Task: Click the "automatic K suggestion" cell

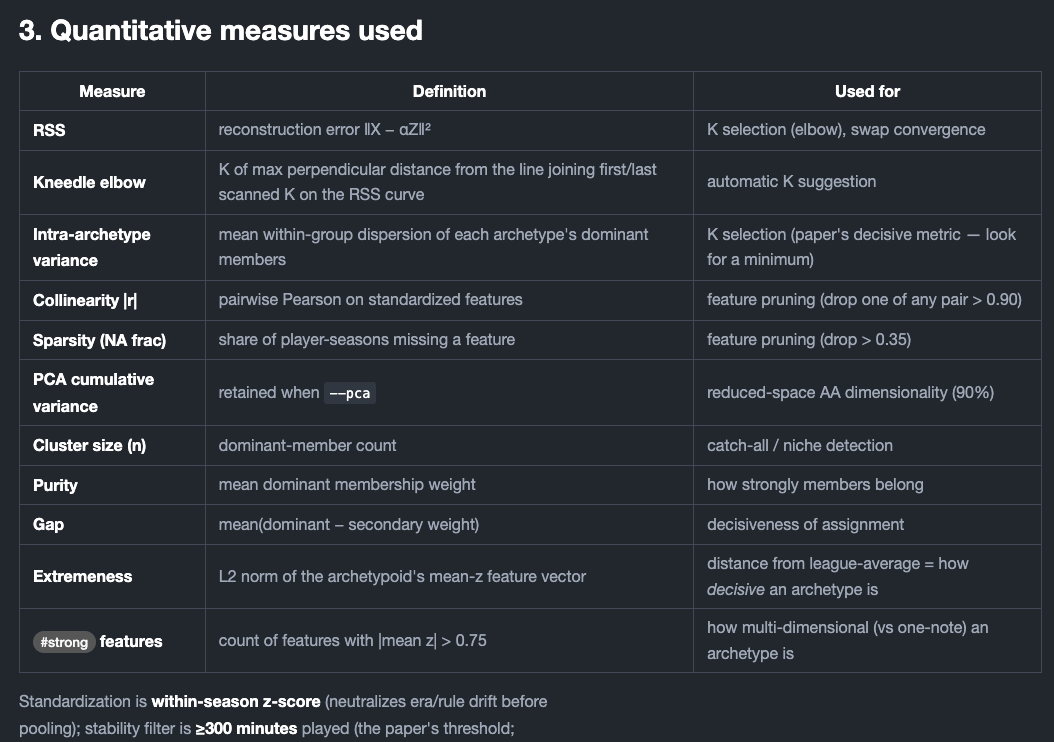Action: pyautogui.click(x=867, y=182)
